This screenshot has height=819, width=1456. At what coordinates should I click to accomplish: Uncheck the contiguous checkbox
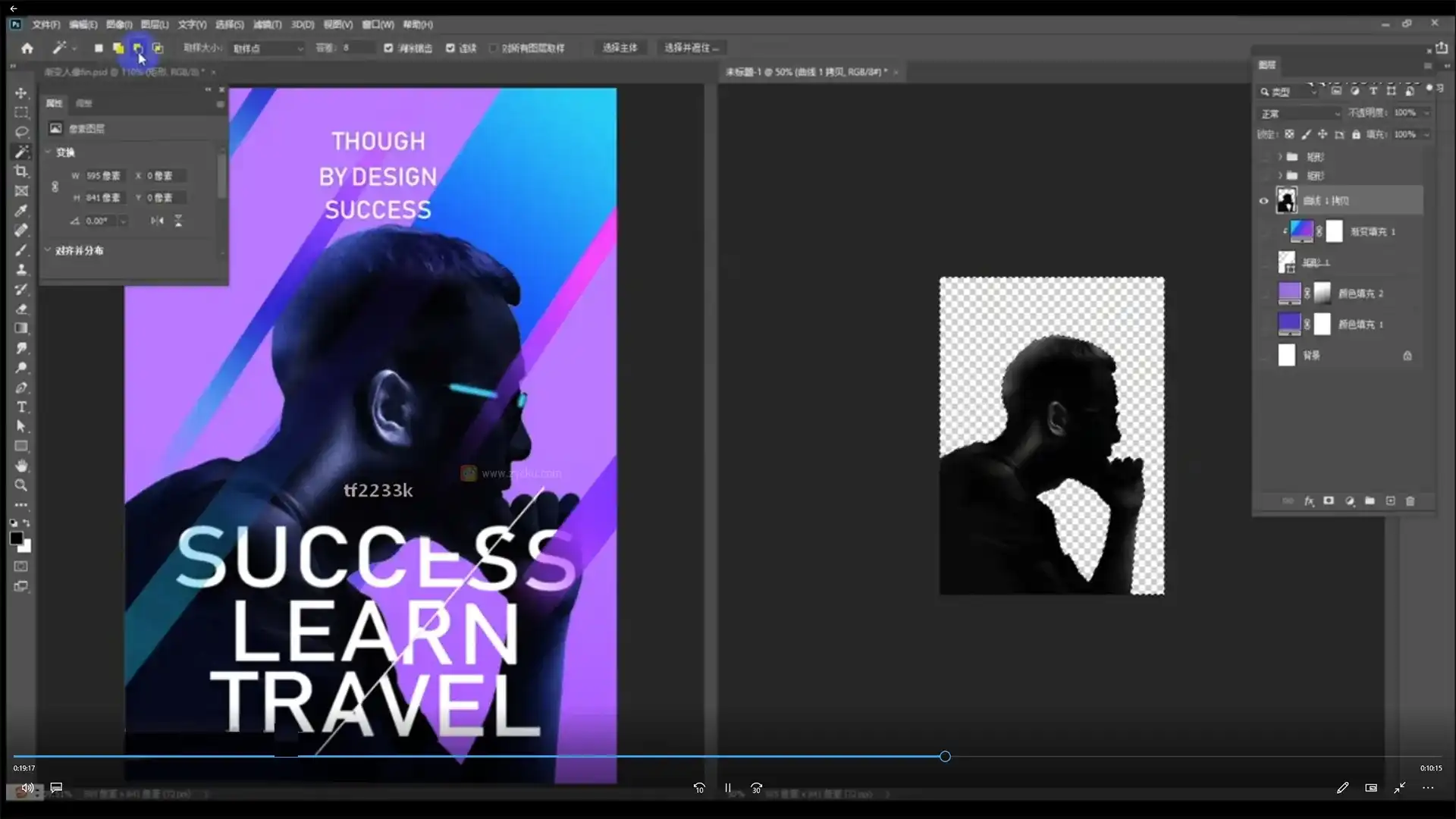[x=450, y=48]
